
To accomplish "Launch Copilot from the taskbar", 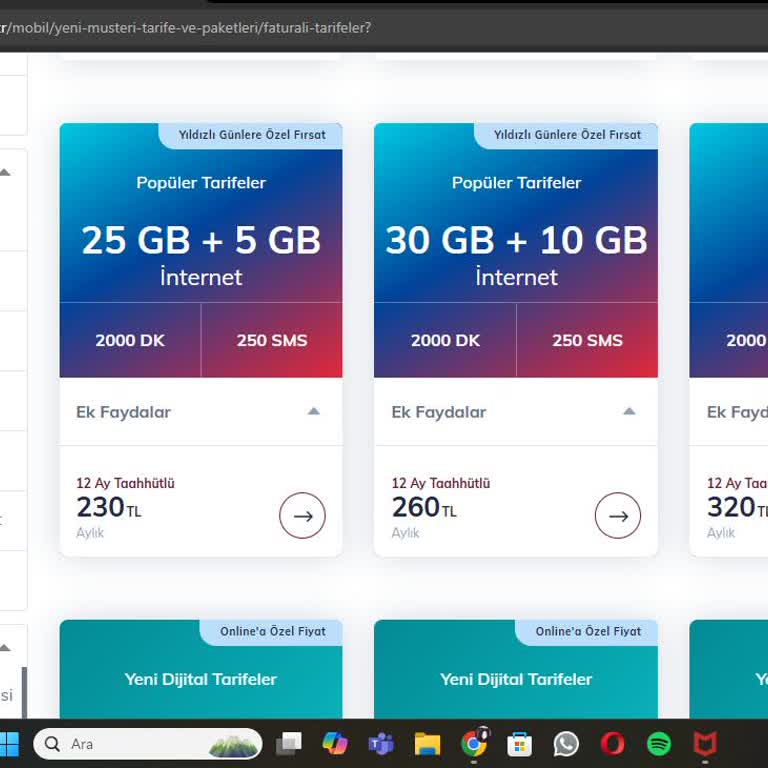I will 335,744.
